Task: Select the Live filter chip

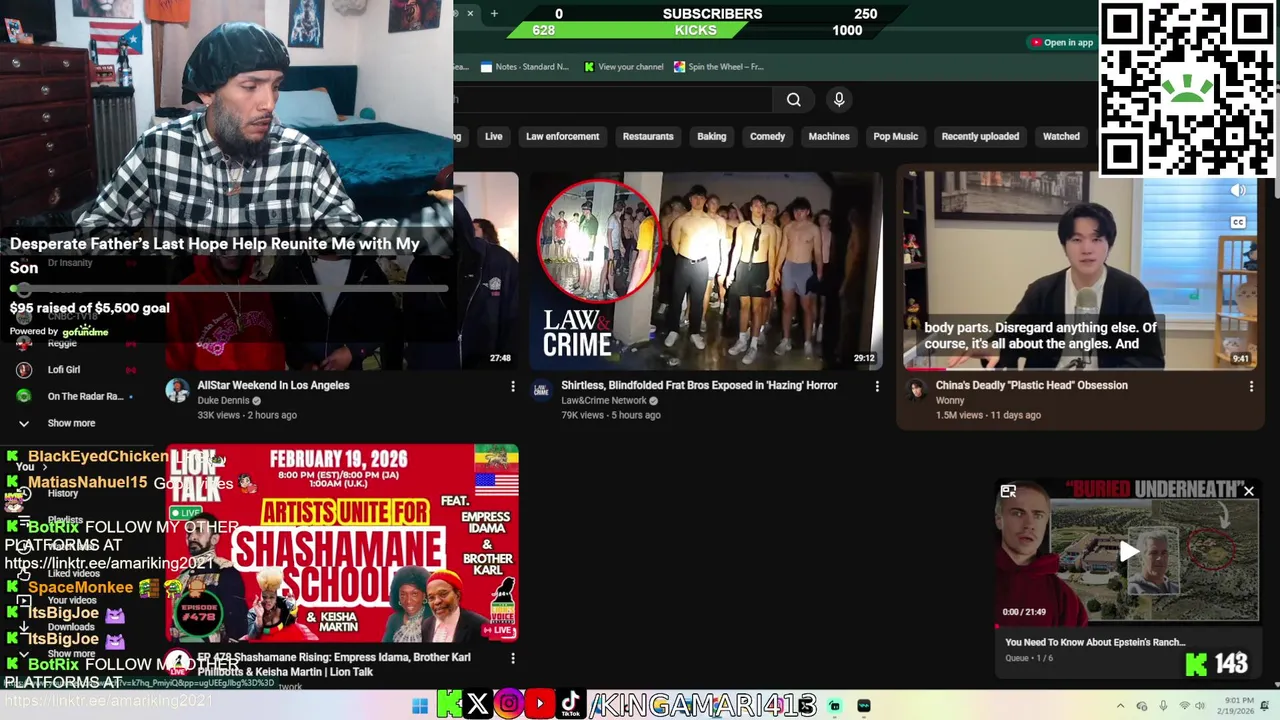Action: 494,136
